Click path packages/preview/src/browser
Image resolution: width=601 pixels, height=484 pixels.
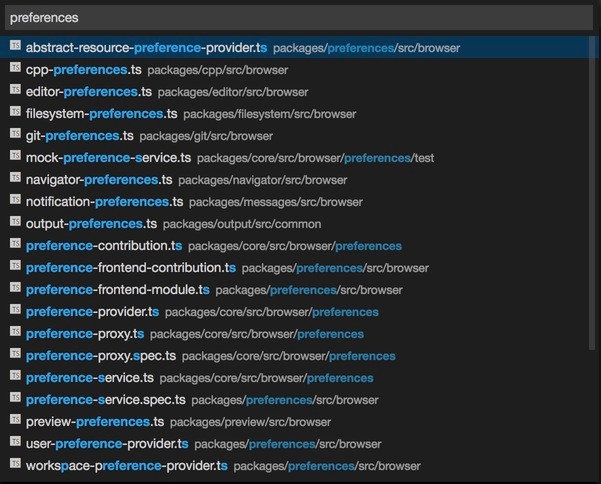pos(250,422)
